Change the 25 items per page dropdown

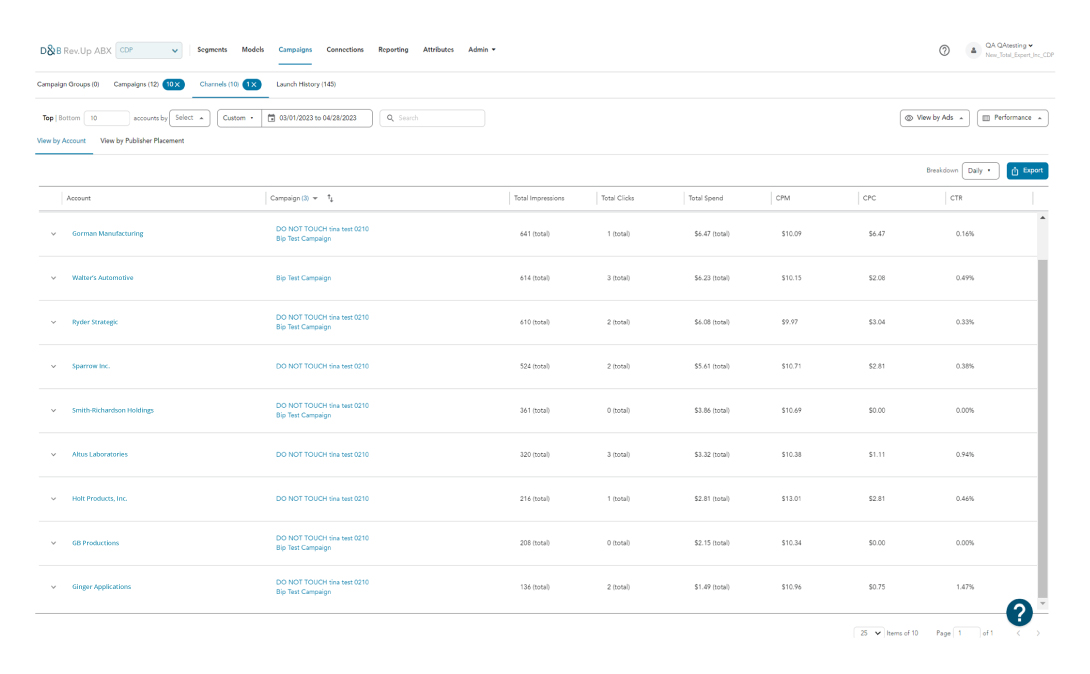click(x=869, y=633)
